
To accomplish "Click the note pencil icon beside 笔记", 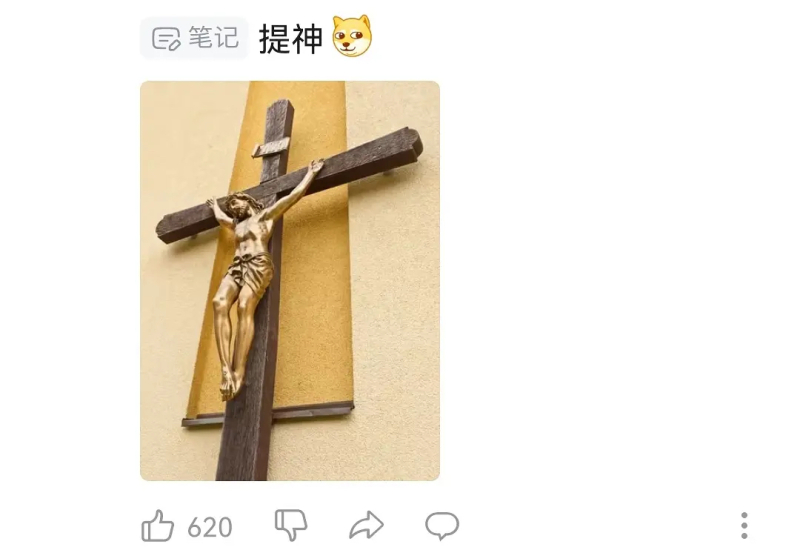I will pyautogui.click(x=166, y=38).
